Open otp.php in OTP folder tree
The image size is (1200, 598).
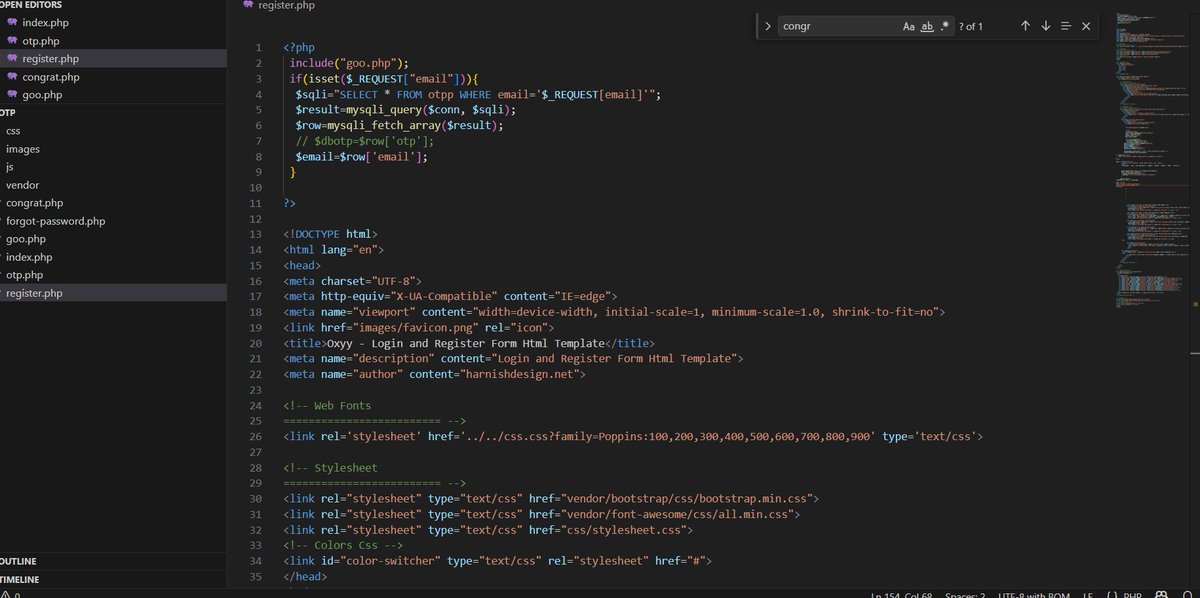(x=25, y=275)
